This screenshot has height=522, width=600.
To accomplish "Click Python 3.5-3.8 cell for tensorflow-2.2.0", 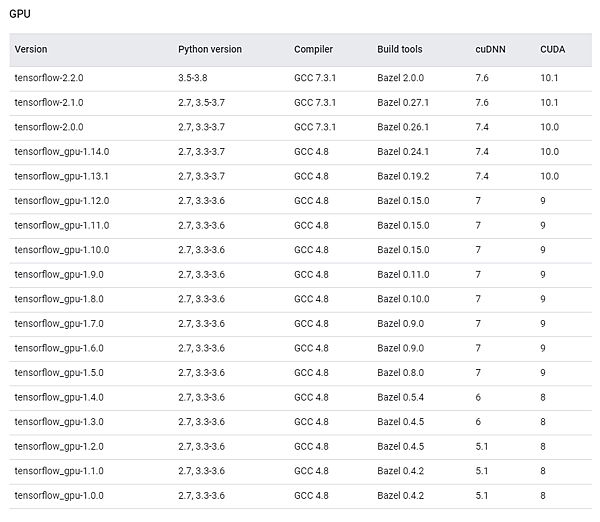I will coord(192,78).
